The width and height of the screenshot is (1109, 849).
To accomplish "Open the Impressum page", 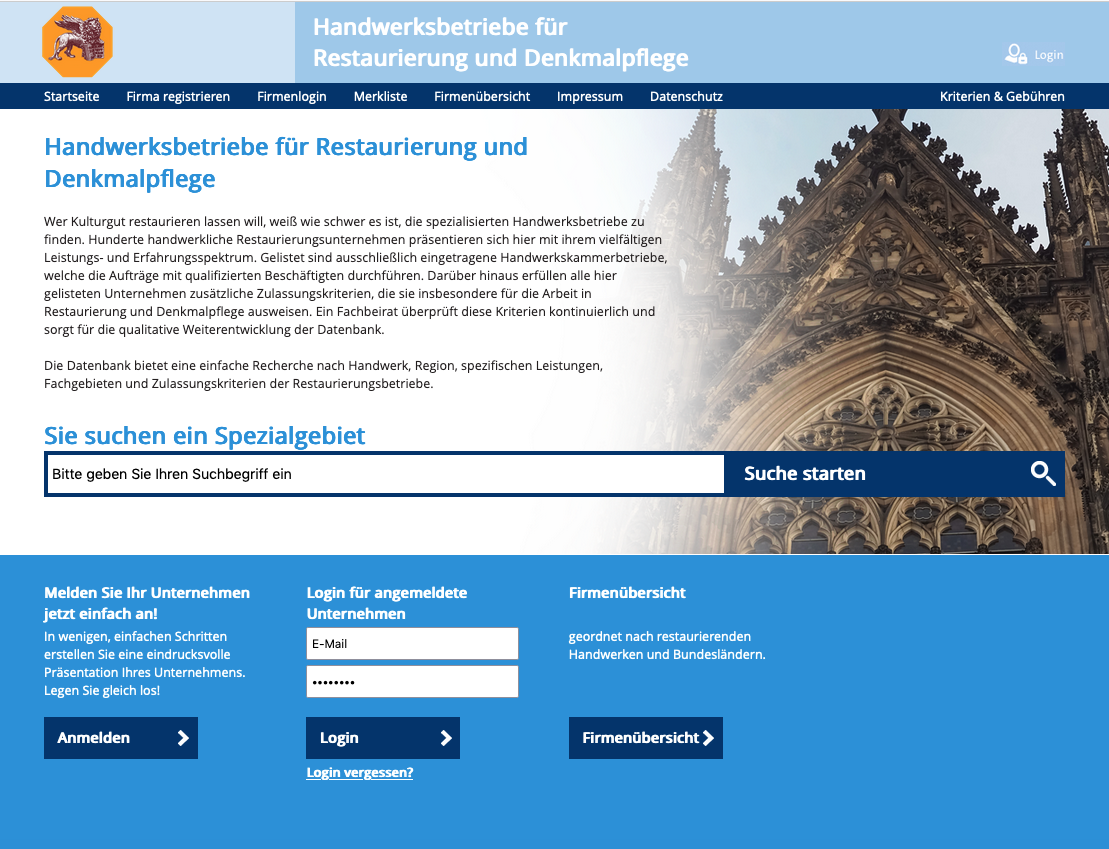I will [x=590, y=96].
